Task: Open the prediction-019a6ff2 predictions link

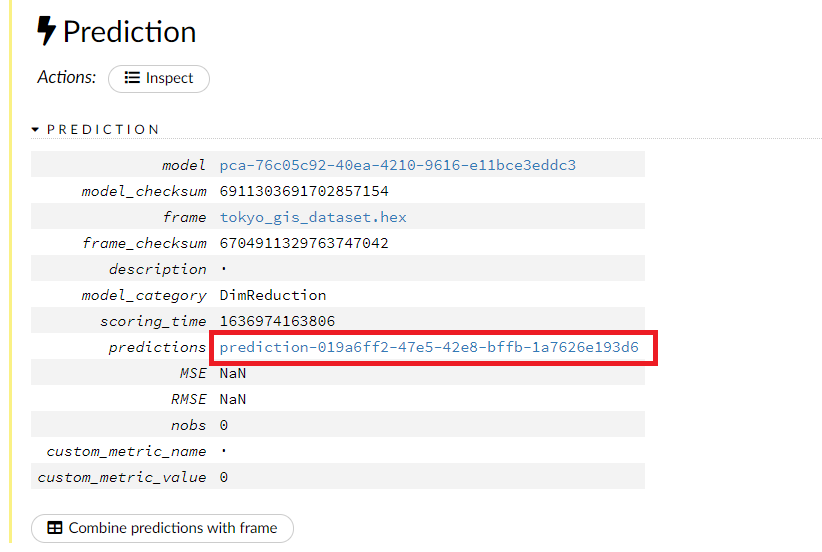Action: pyautogui.click(x=429, y=347)
